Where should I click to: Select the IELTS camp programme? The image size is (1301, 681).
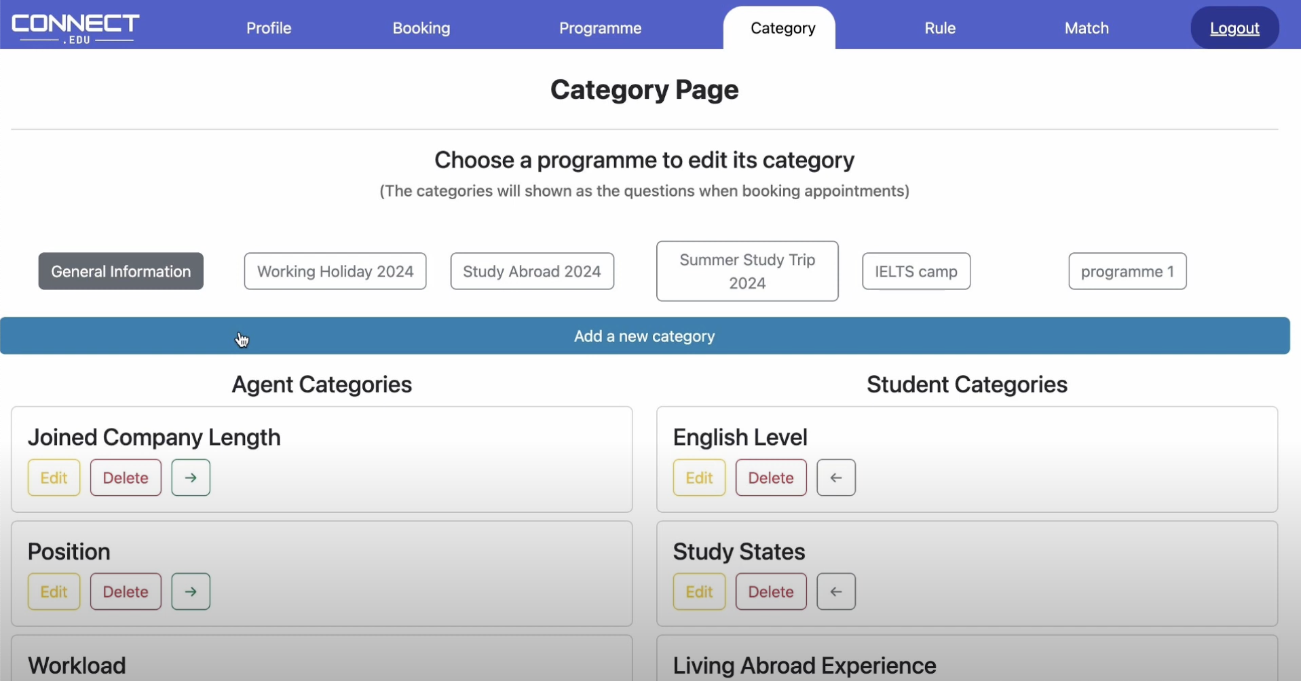(916, 271)
